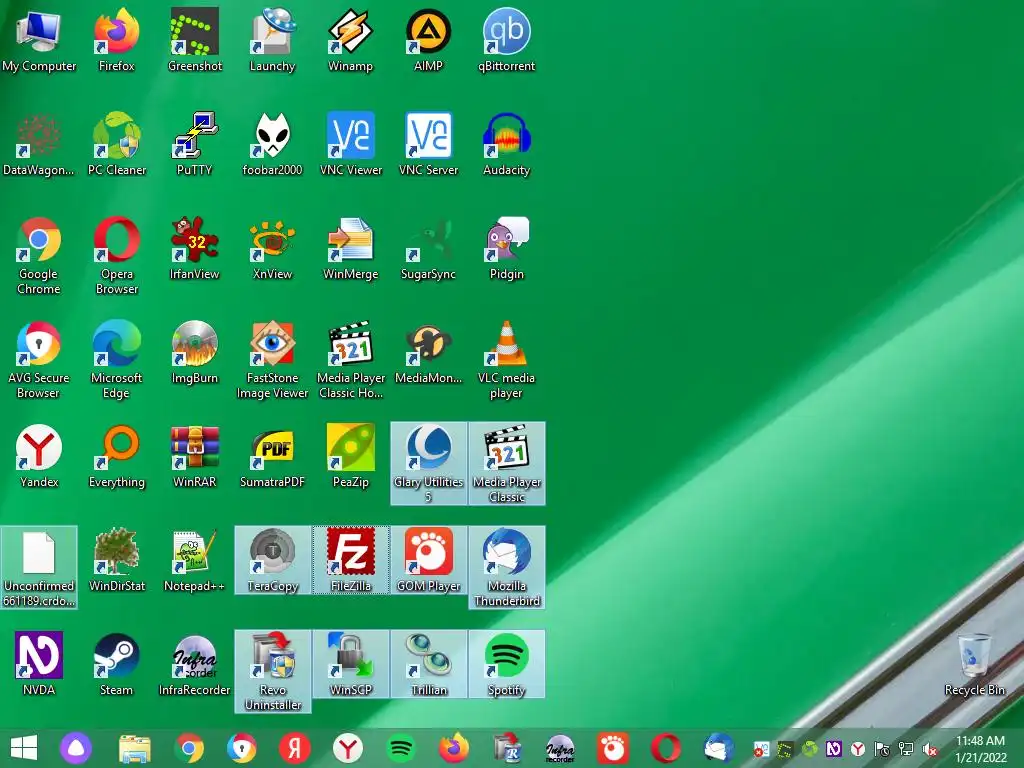Open the Recycle Bin on the desktop
The width and height of the screenshot is (1024, 768).
(x=974, y=664)
